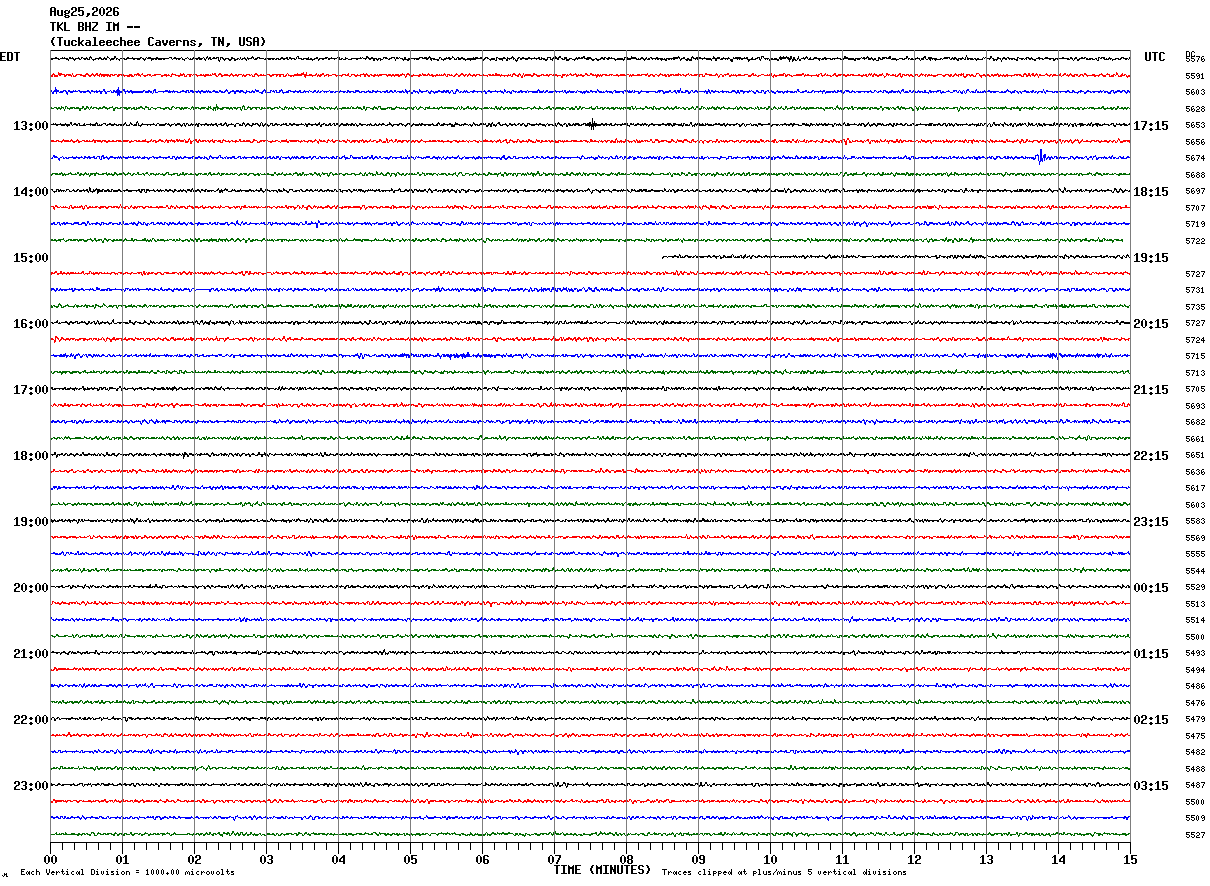Click the 07 minute tick label
This screenshot has height=886, width=1210.
coord(554,859)
